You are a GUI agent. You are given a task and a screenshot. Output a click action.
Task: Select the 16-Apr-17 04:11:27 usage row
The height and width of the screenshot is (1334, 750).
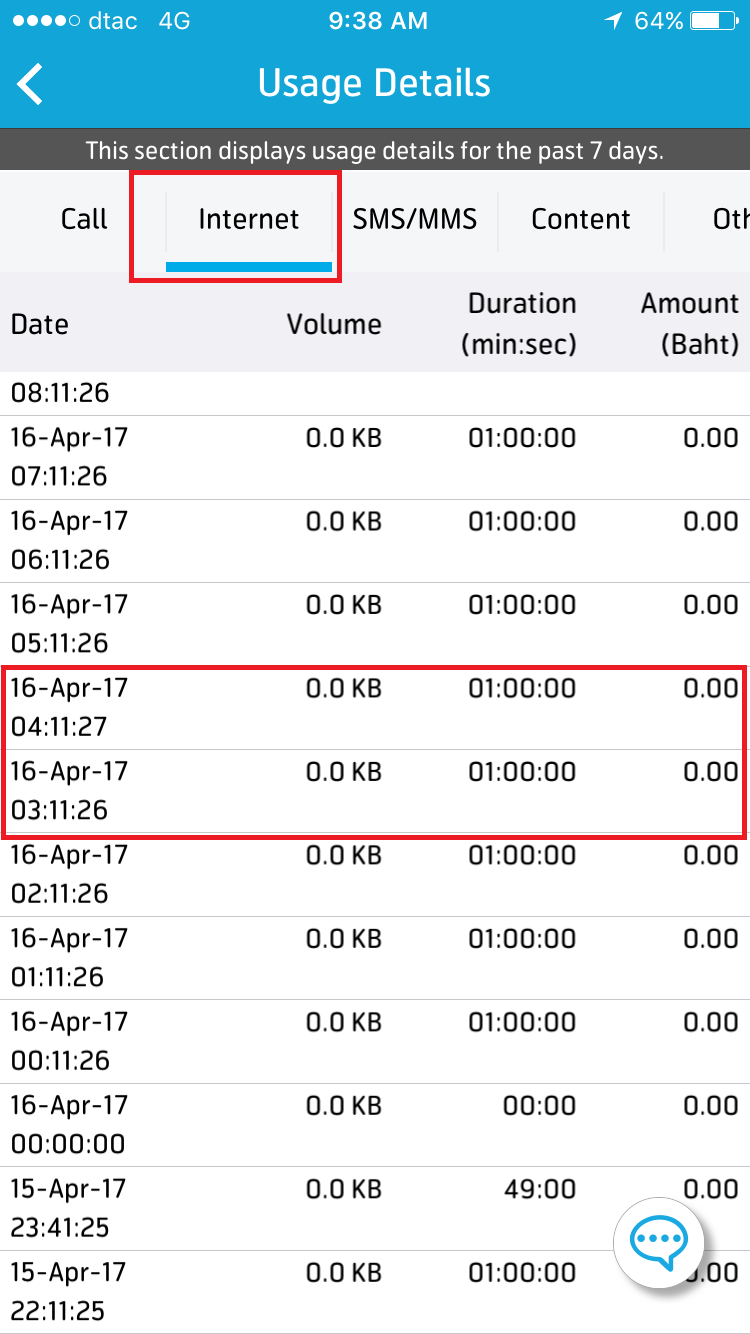pos(375,707)
